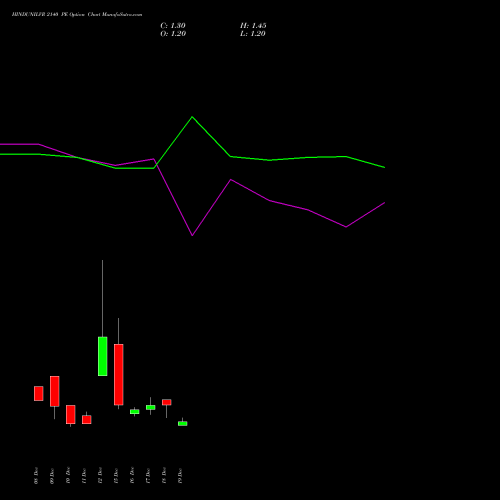Click the 09 Dec date label
Screen dimensions: 500x500
tap(52, 476)
